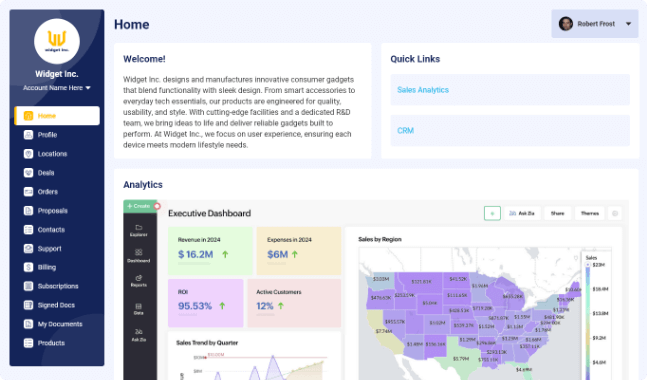Click the Products icon in sidebar

coord(28,343)
